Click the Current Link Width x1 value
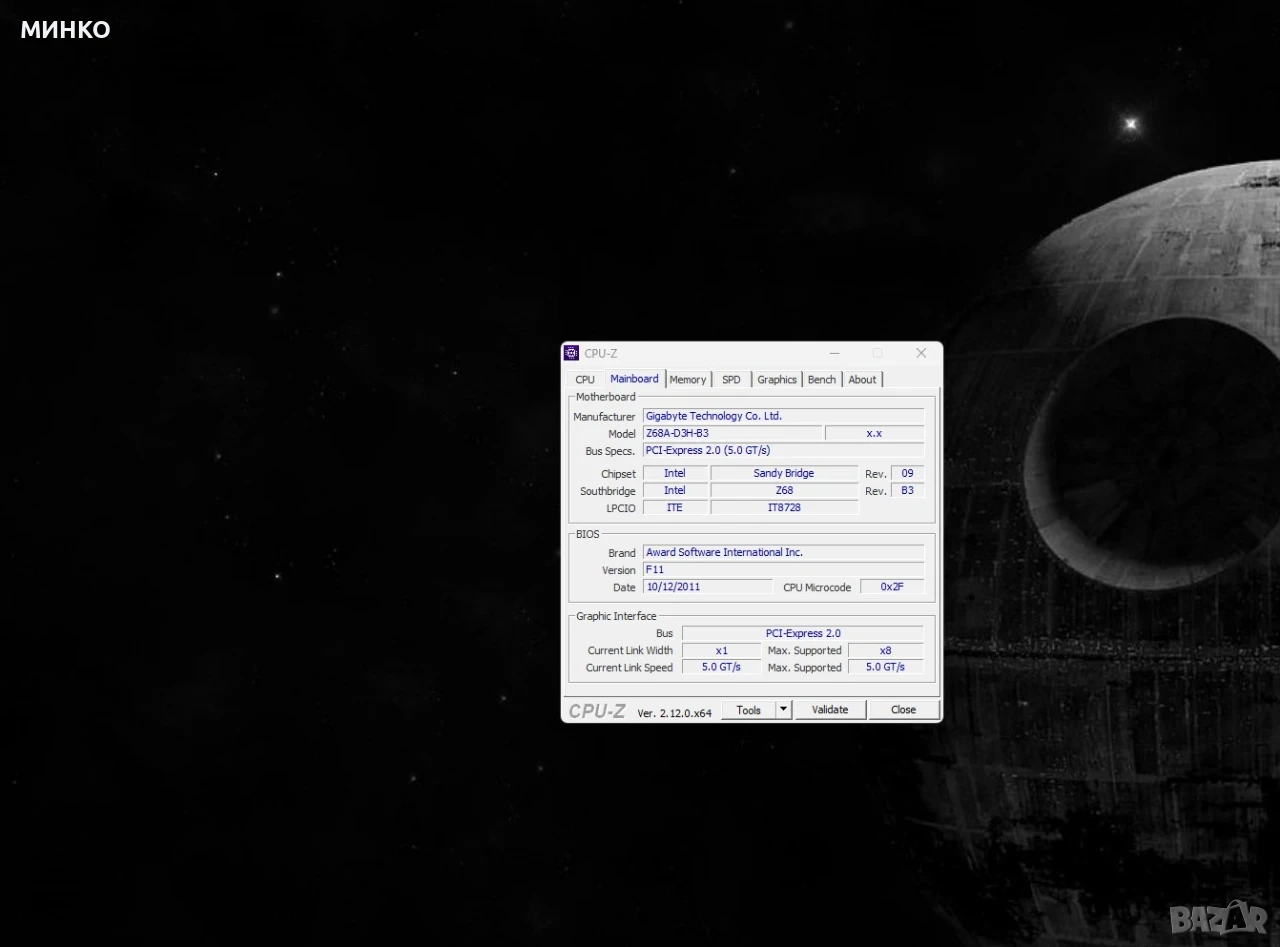Image resolution: width=1280 pixels, height=947 pixels. point(721,650)
